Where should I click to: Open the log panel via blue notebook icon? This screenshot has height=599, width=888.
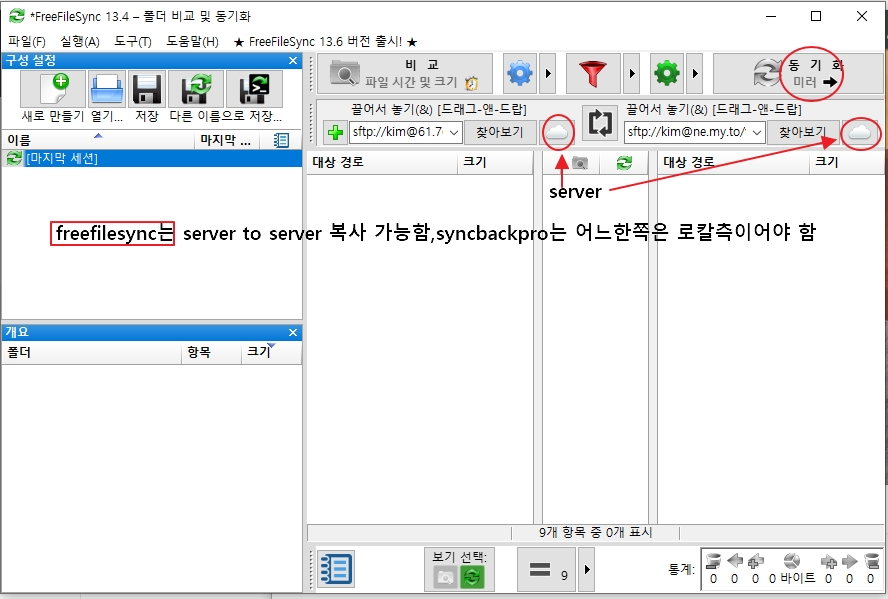tap(337, 567)
